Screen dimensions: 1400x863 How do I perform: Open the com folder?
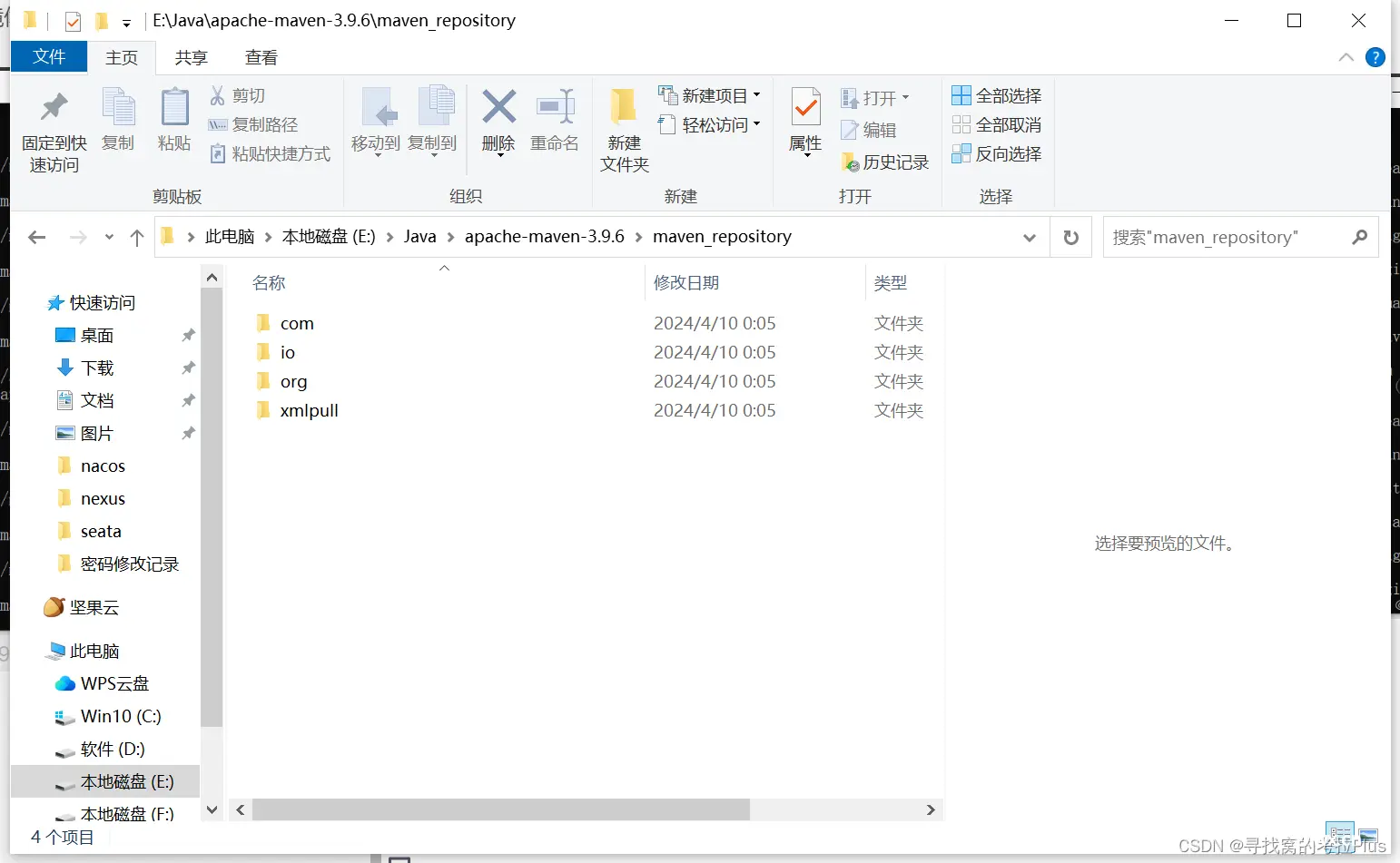(297, 323)
